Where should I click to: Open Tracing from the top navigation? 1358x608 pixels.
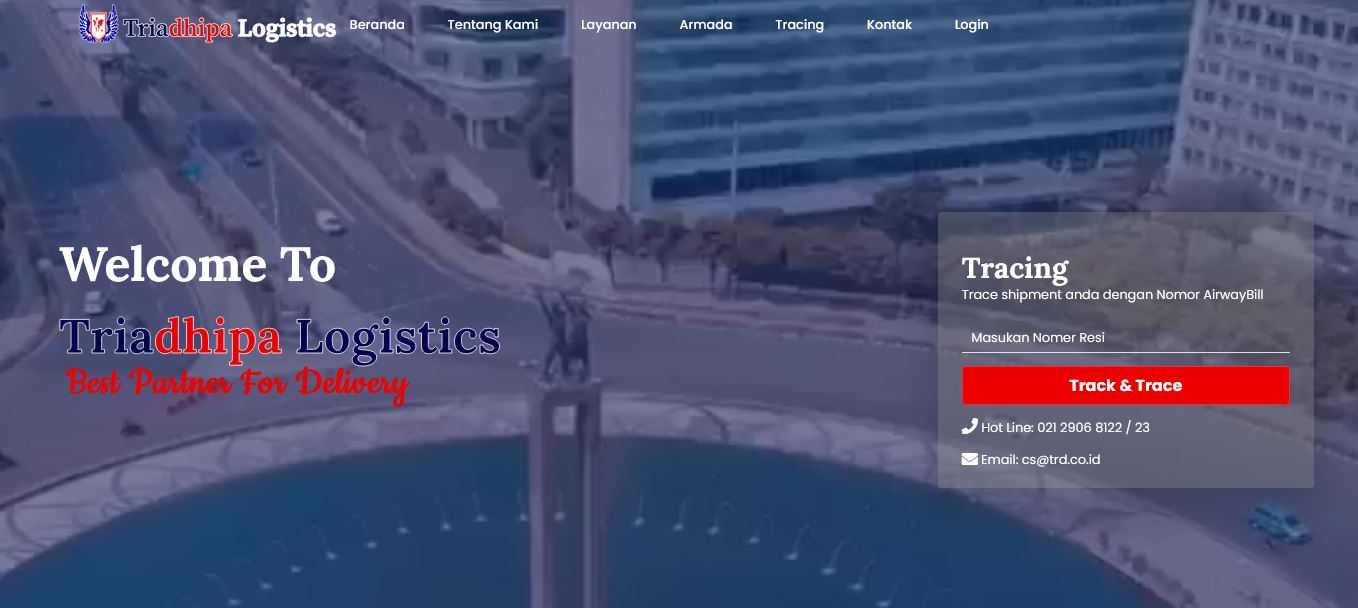pyautogui.click(x=800, y=25)
